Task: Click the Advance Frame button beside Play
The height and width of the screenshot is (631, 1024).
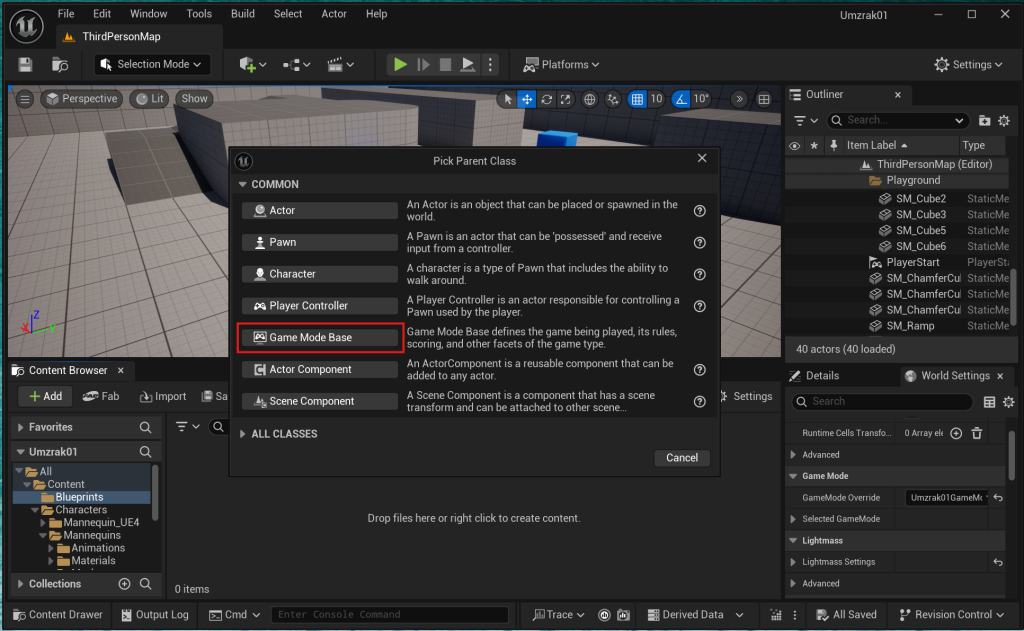Action: 423,65
